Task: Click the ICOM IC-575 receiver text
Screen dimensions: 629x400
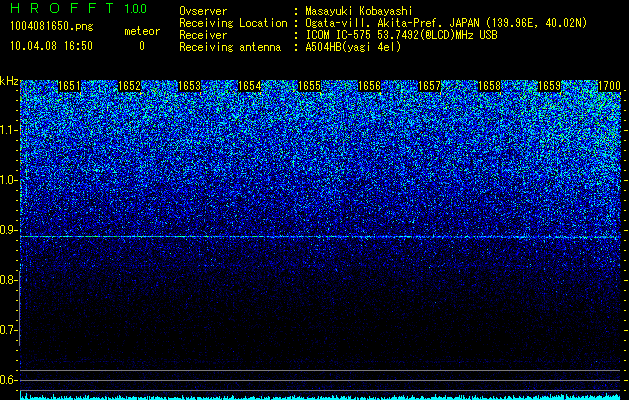Action: pos(401,35)
